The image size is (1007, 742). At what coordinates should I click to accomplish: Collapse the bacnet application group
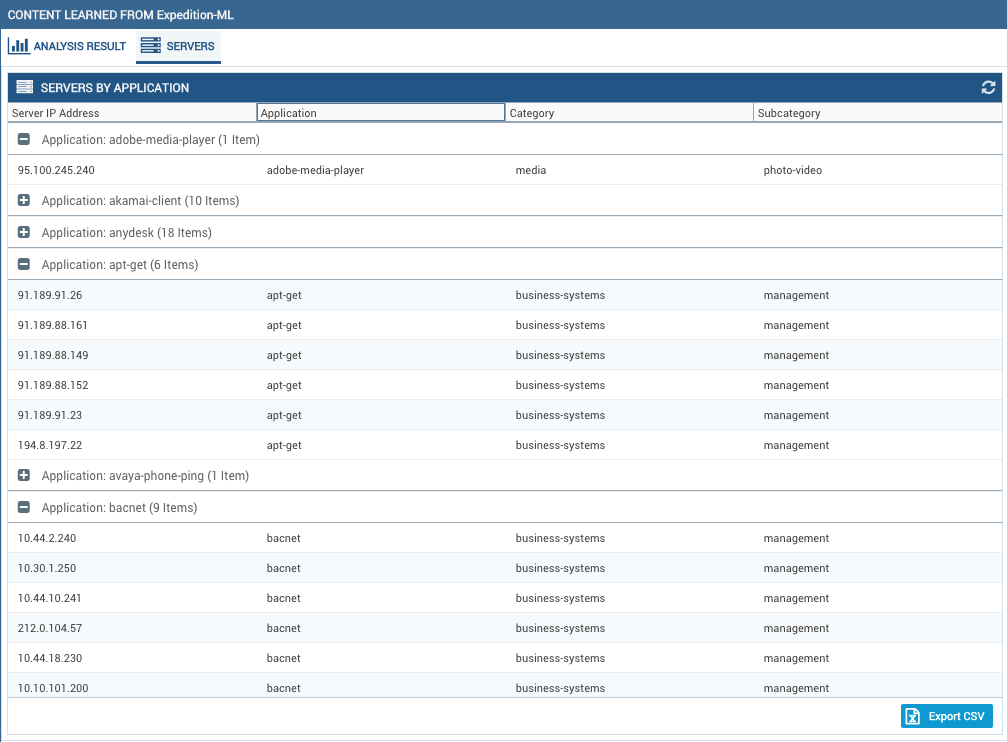coord(24,507)
